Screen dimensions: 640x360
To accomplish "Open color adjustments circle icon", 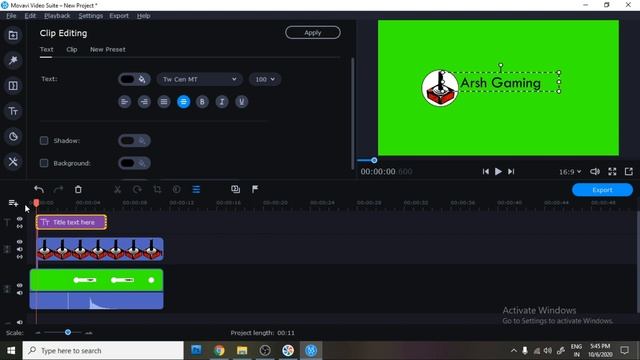I will point(176,189).
